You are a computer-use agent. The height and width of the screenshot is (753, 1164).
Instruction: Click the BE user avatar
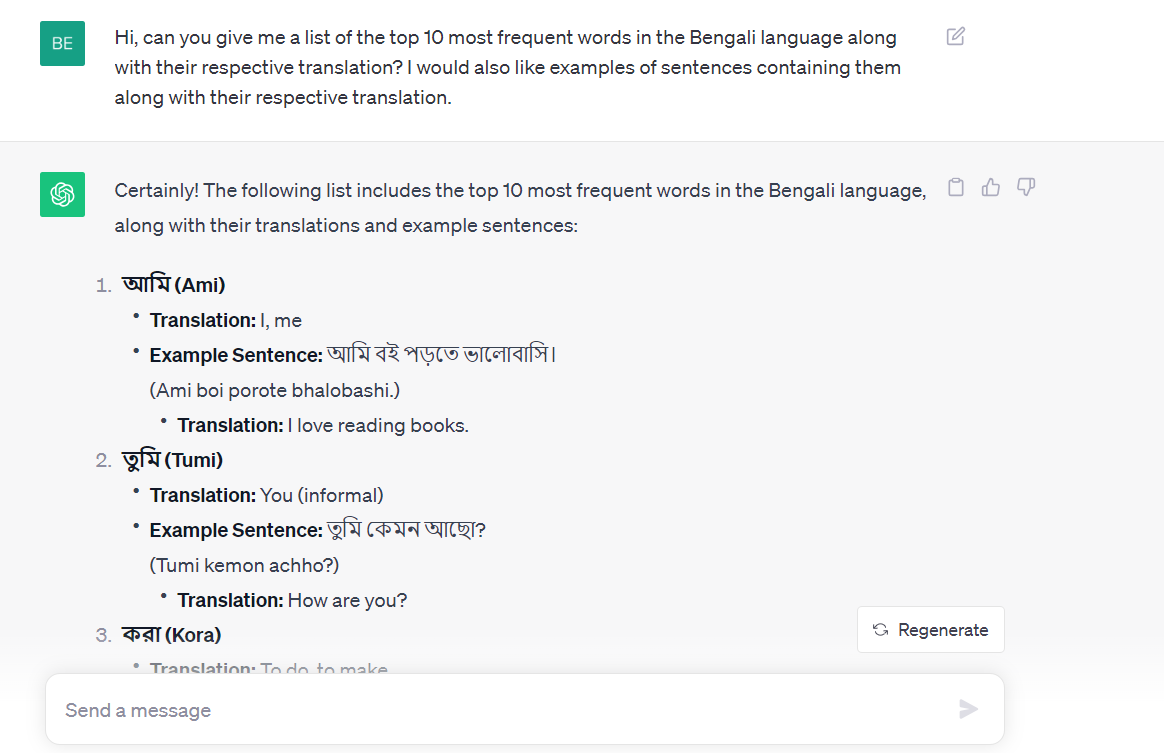point(62,43)
